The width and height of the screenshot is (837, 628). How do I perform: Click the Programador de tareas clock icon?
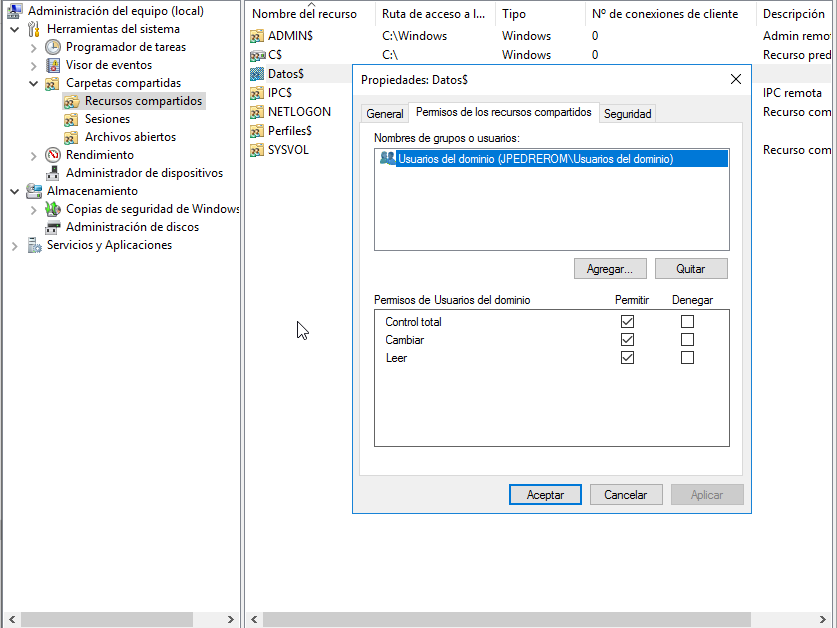(x=53, y=47)
